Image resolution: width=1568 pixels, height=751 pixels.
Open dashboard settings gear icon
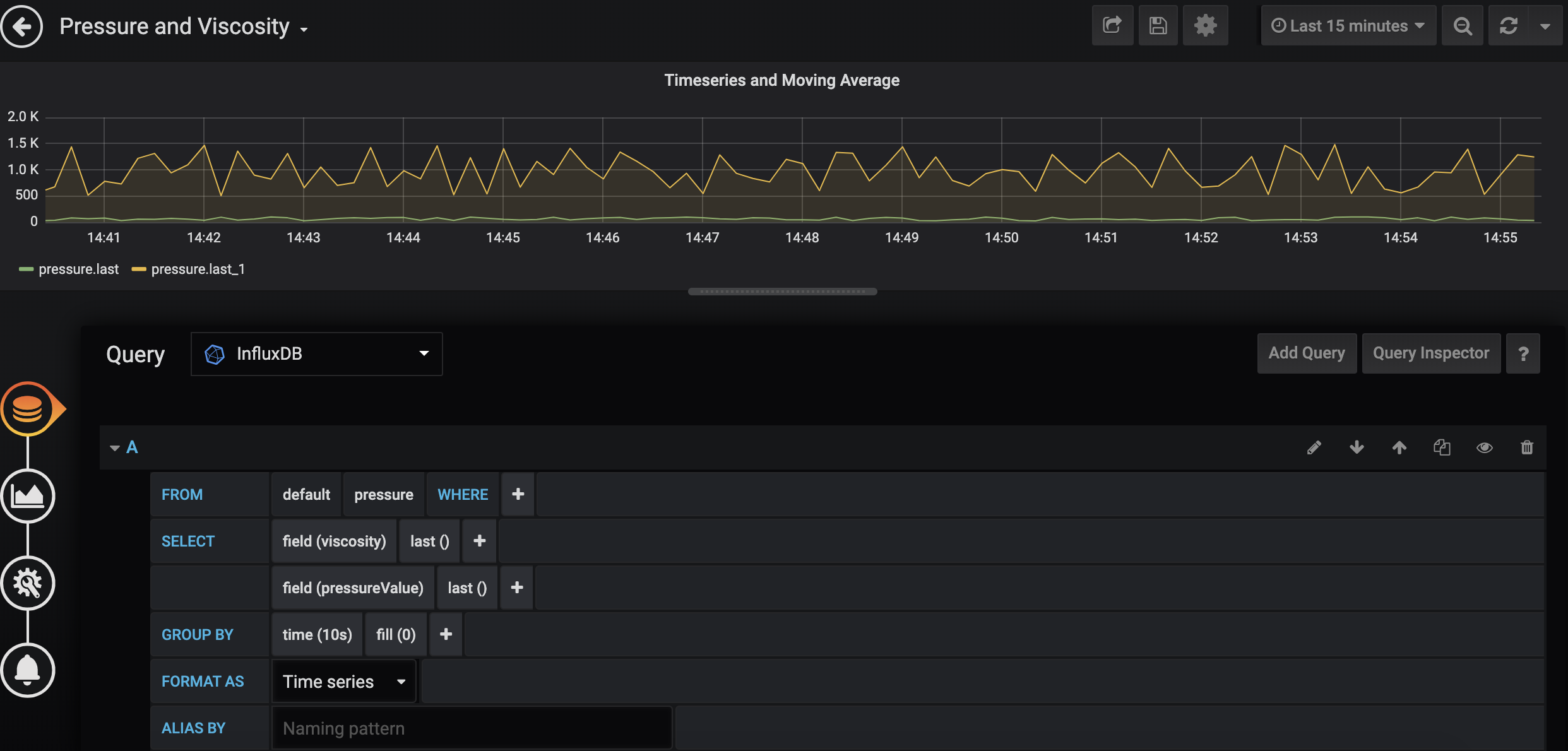[x=1205, y=26]
